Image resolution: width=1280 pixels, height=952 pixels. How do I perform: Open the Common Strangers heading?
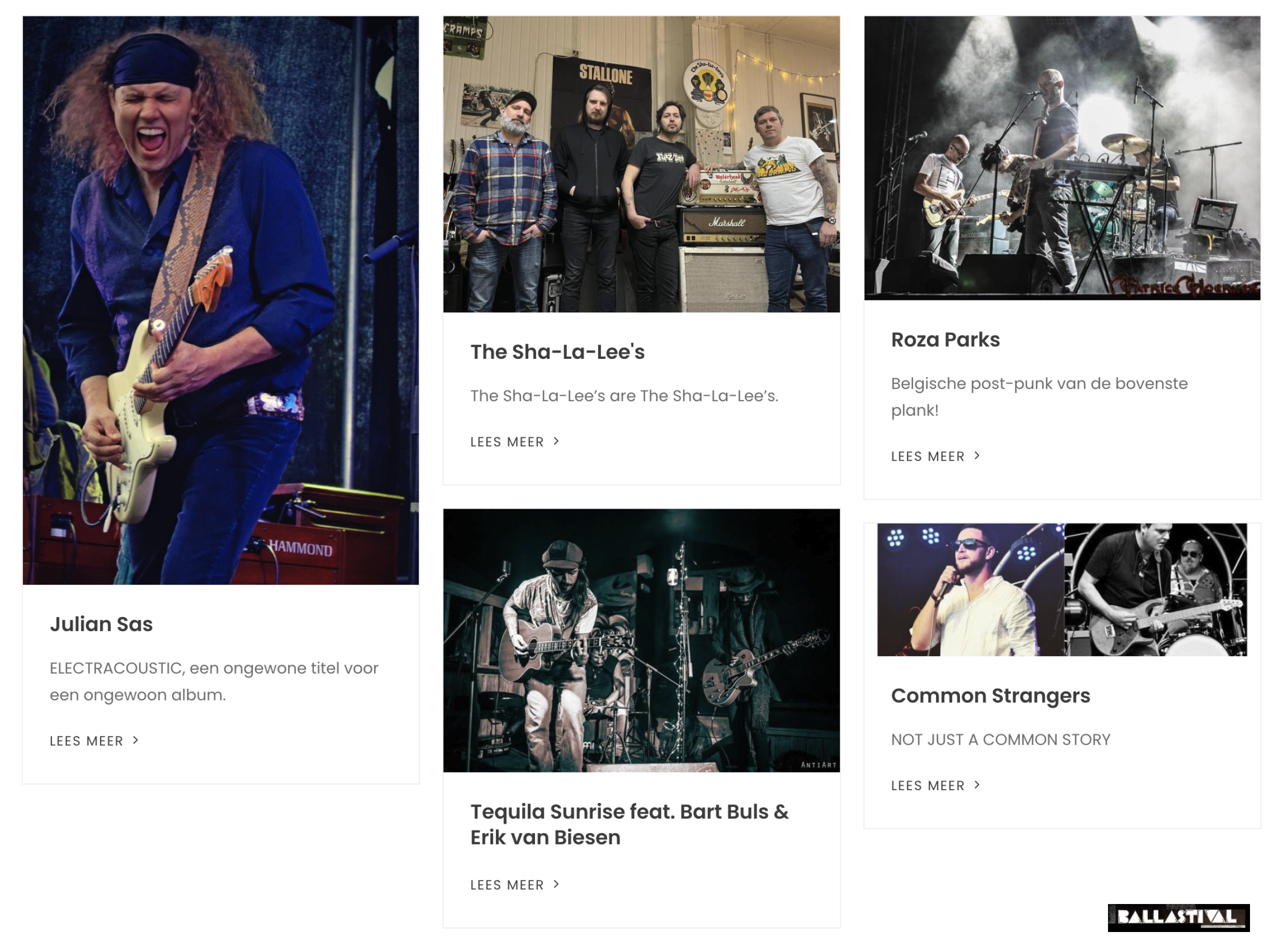(990, 696)
